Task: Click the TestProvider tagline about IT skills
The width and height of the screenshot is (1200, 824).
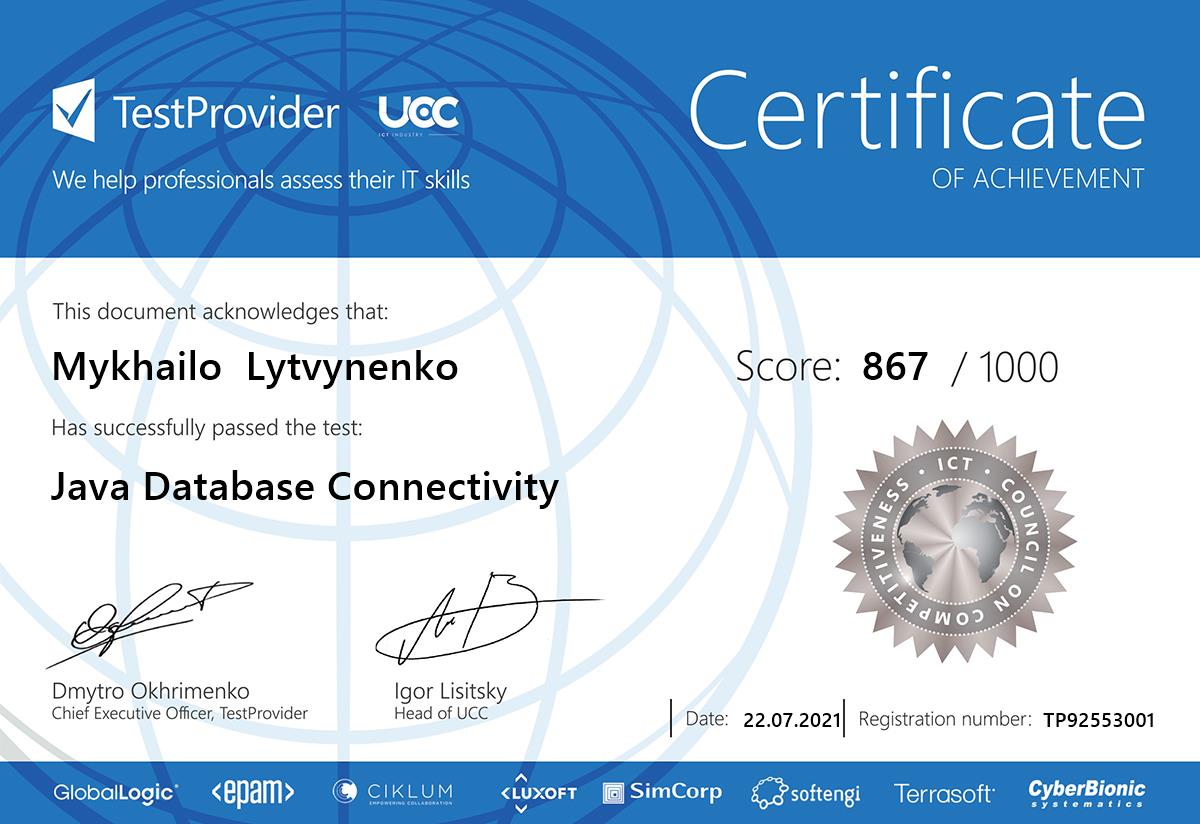Action: click(261, 180)
